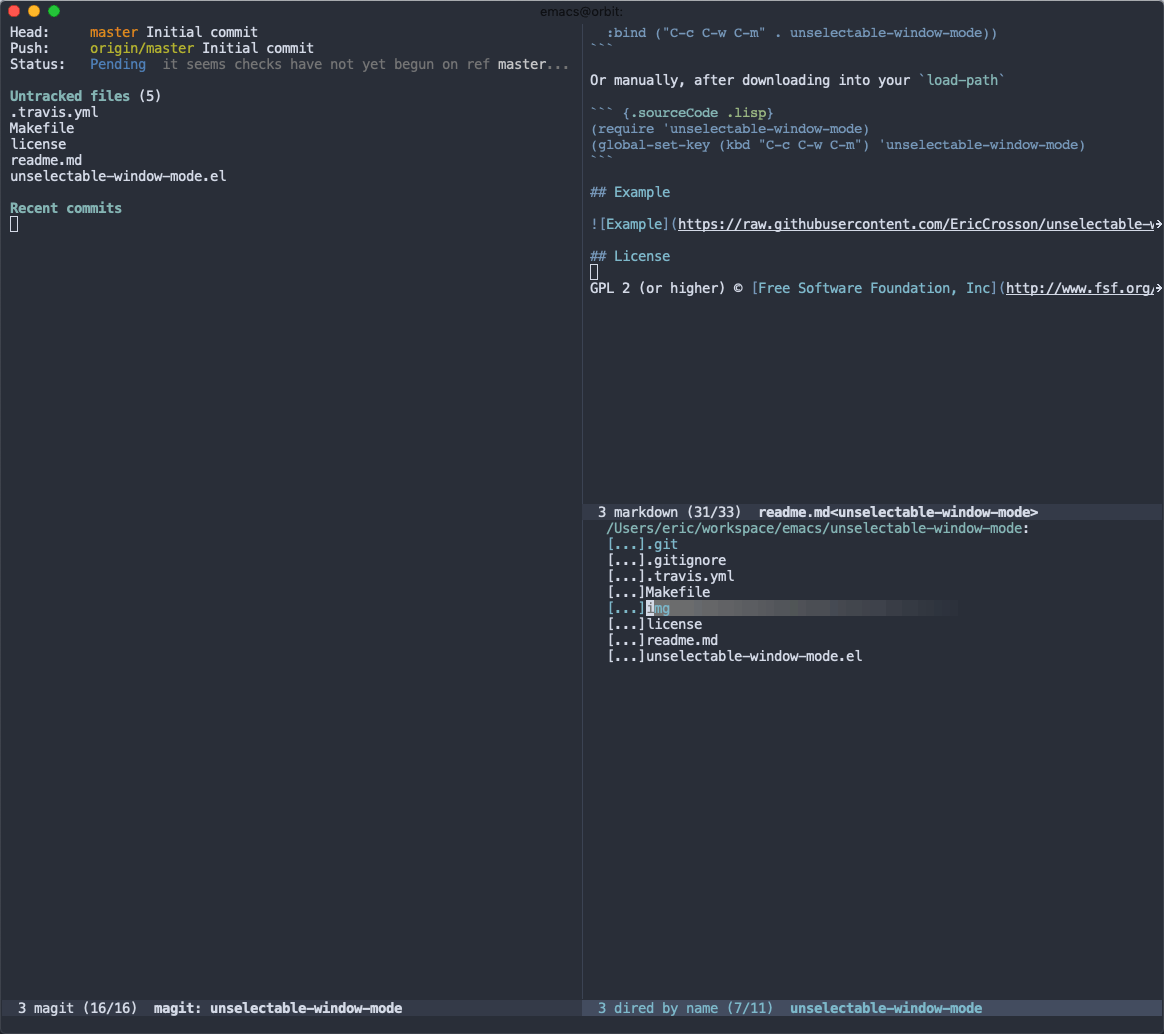Click the origin/master ref on the Push line
The height and width of the screenshot is (1034, 1164).
(x=142, y=48)
